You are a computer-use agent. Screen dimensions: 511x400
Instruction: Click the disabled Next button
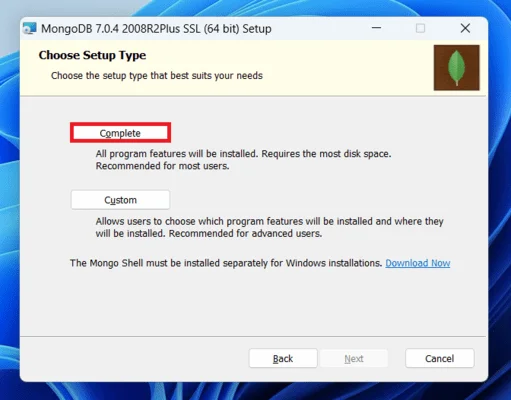tap(354, 358)
